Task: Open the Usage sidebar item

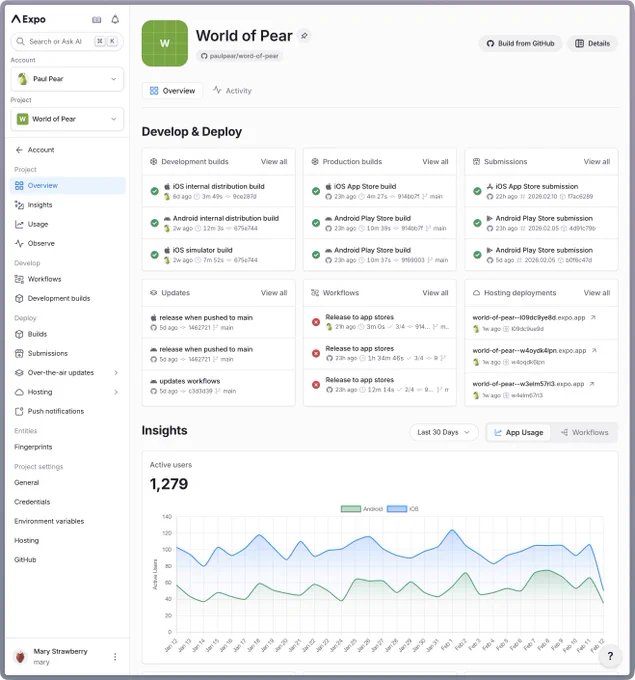Action: pyautogui.click(x=67, y=224)
